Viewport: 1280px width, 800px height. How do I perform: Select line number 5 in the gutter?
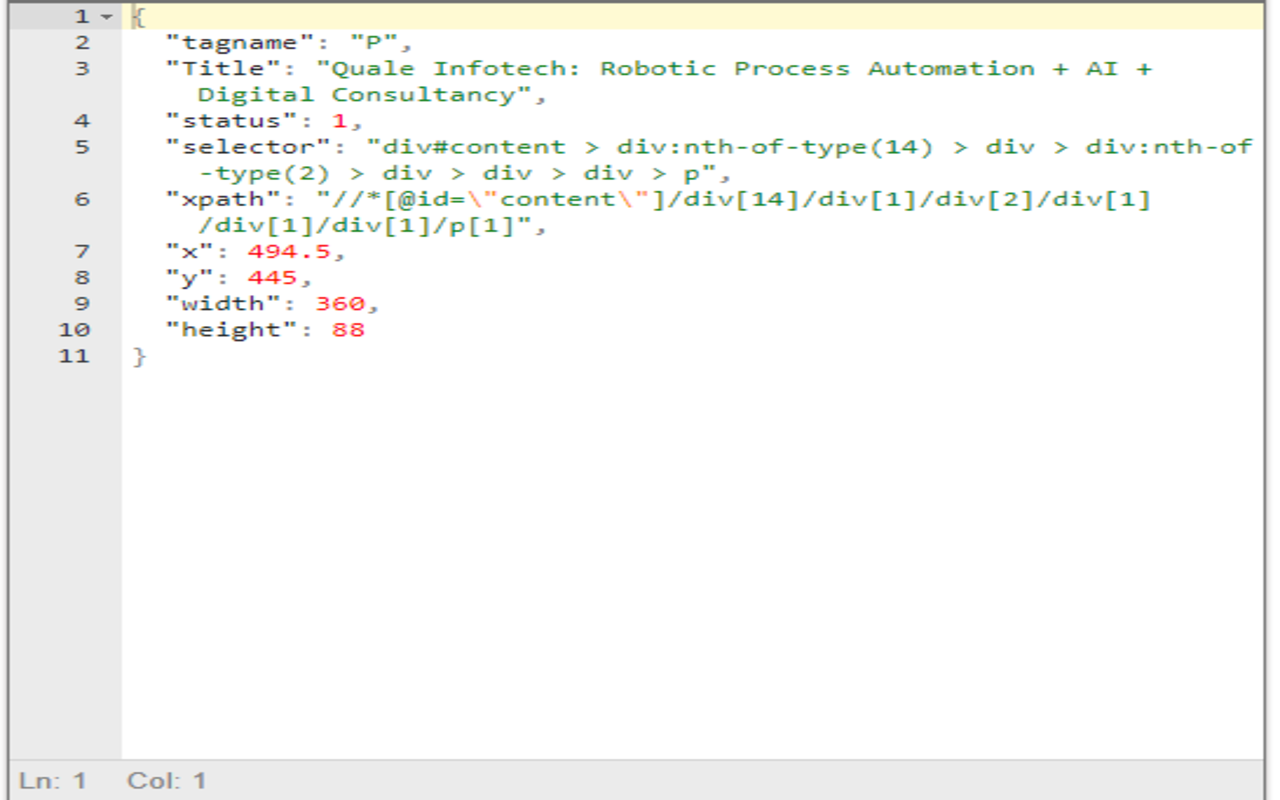pos(81,147)
